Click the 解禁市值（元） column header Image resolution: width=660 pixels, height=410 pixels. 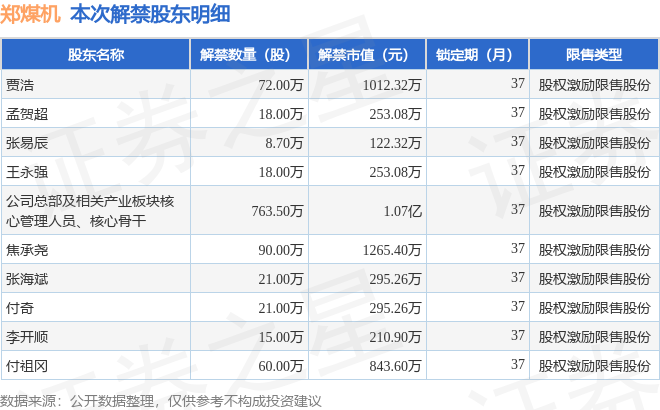[x=367, y=55]
